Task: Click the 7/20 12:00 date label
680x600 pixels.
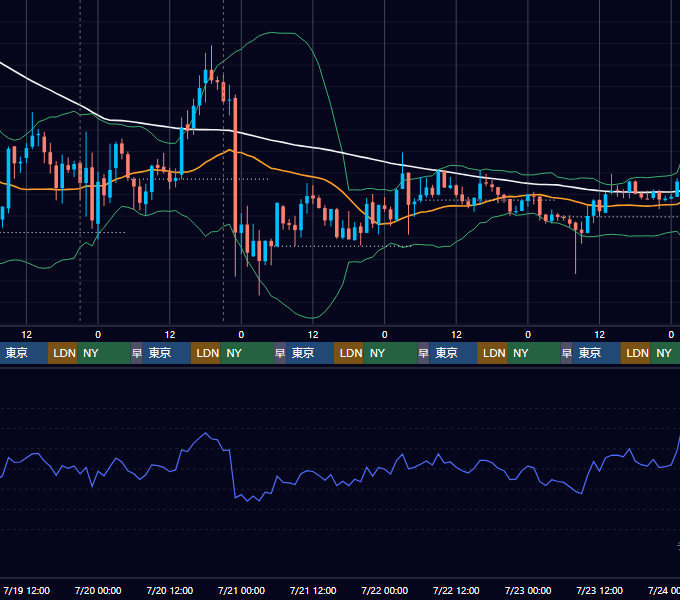Action: (170, 590)
